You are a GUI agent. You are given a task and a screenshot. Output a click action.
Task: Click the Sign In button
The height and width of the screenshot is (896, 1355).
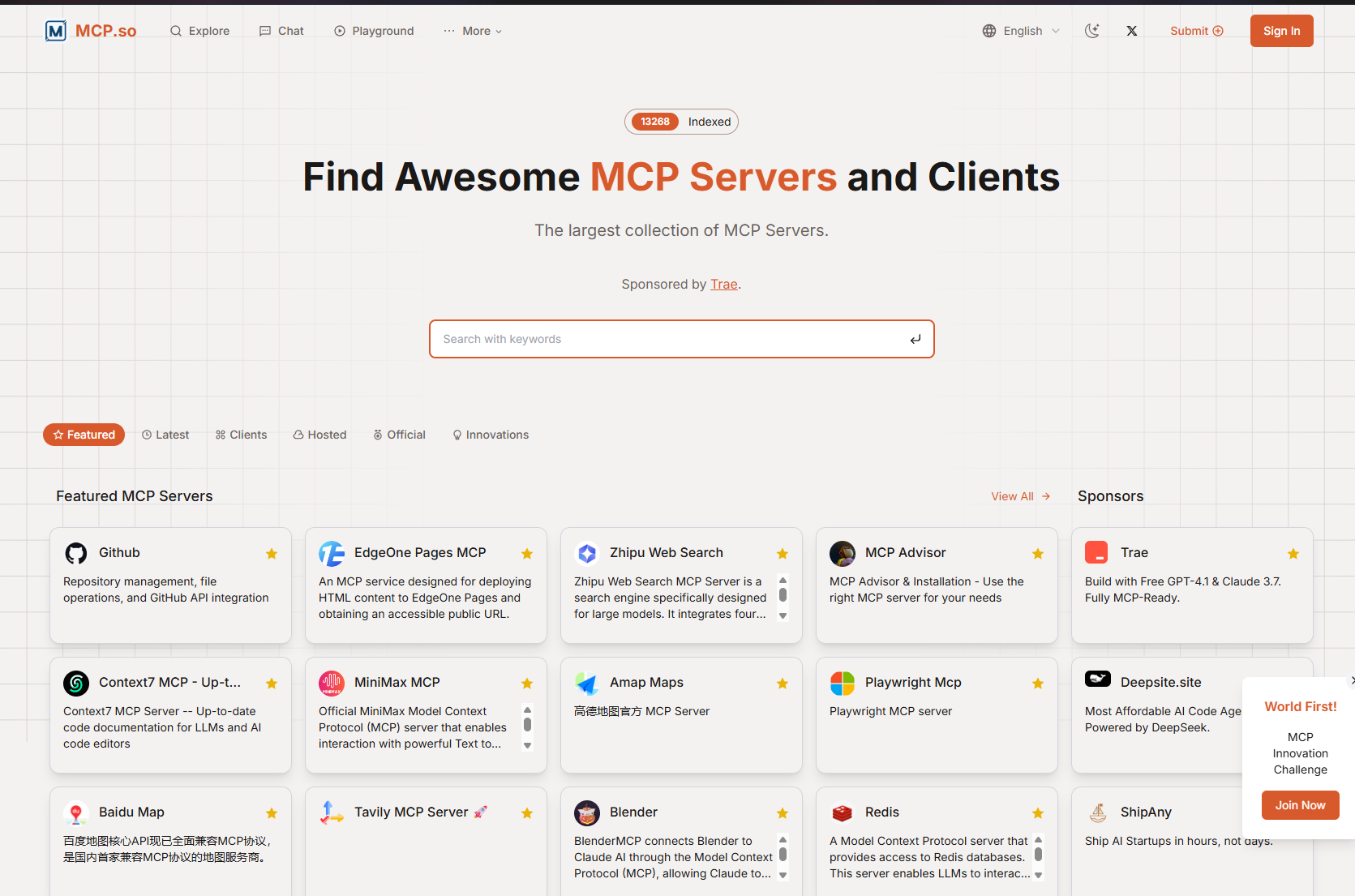[x=1281, y=31]
